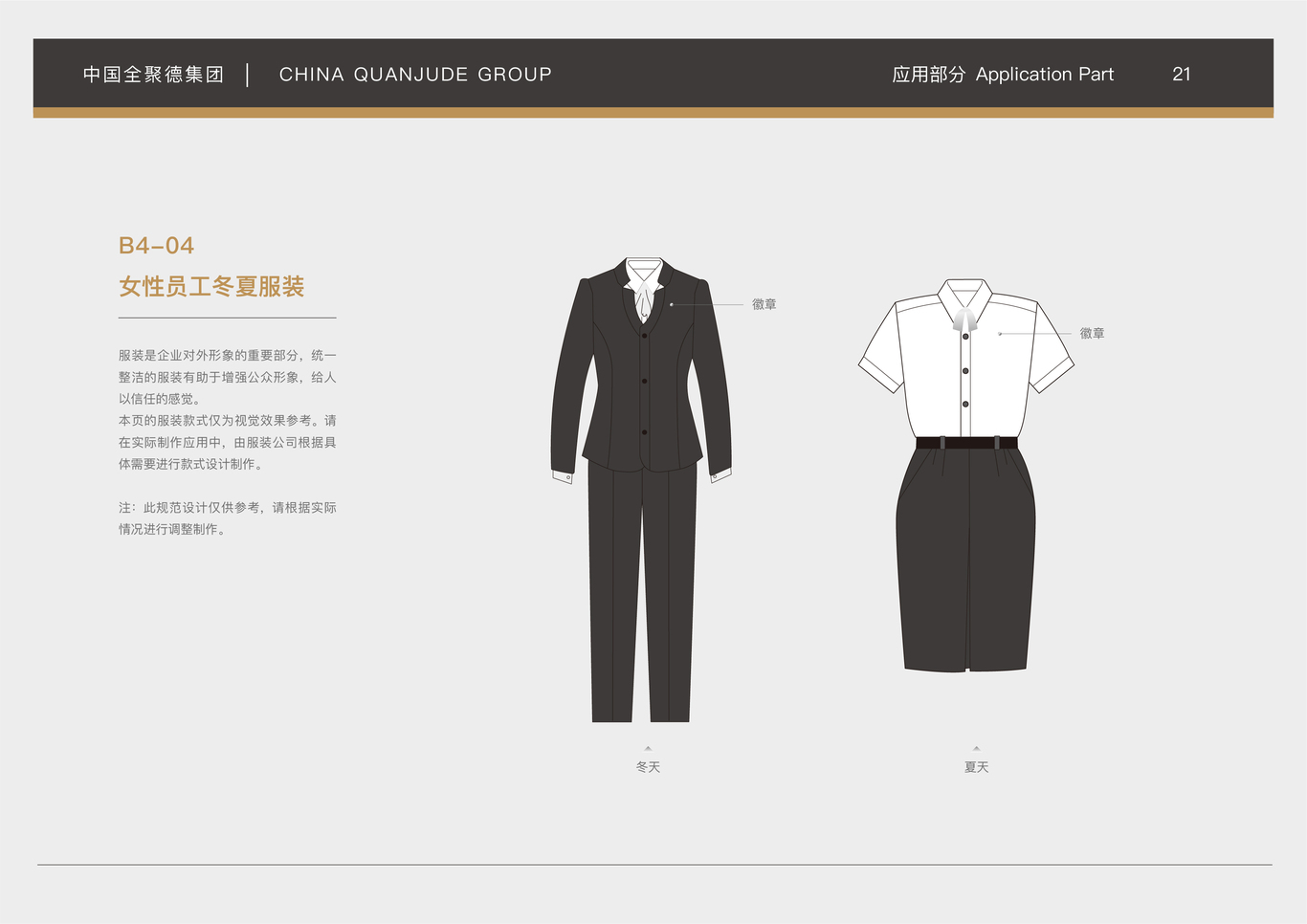1307x924 pixels.
Task: Click the paragraph starting '本页的服装款式仅为'
Action: click(x=228, y=442)
